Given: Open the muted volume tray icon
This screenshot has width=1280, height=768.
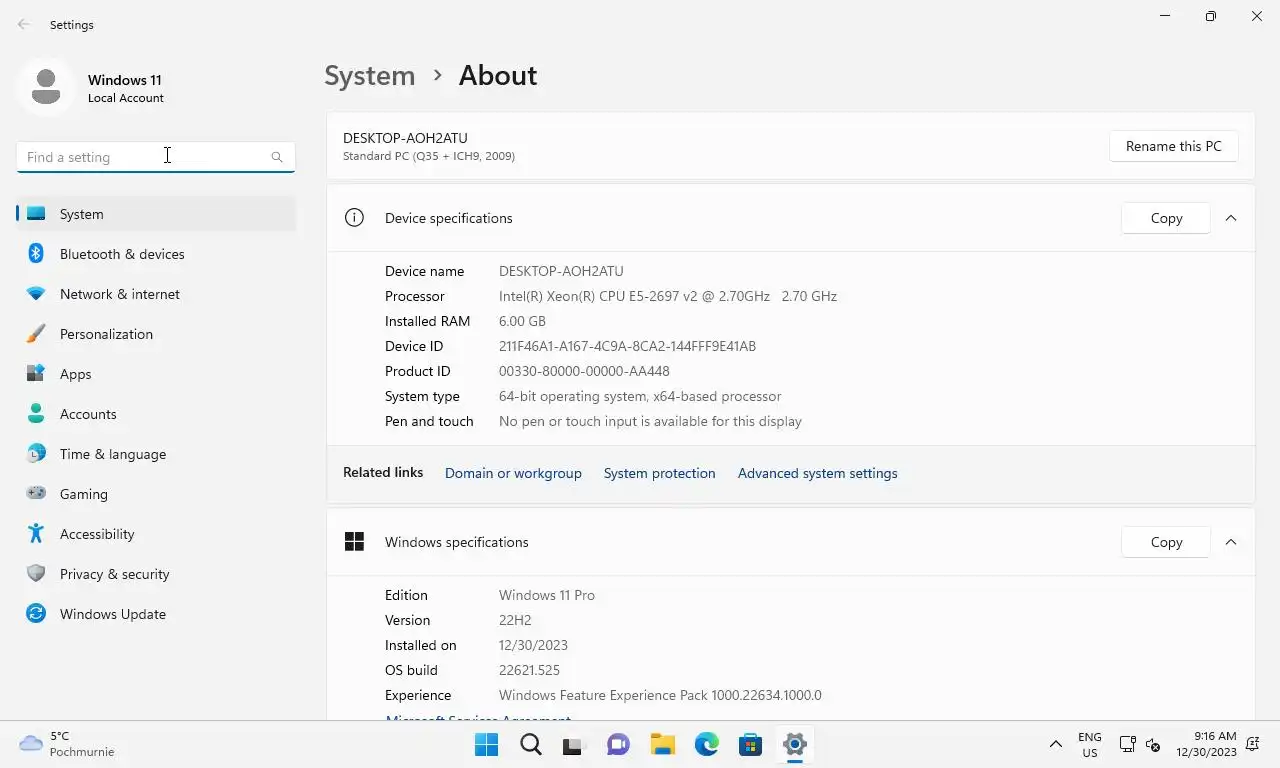Looking at the screenshot, I should (x=1152, y=744).
